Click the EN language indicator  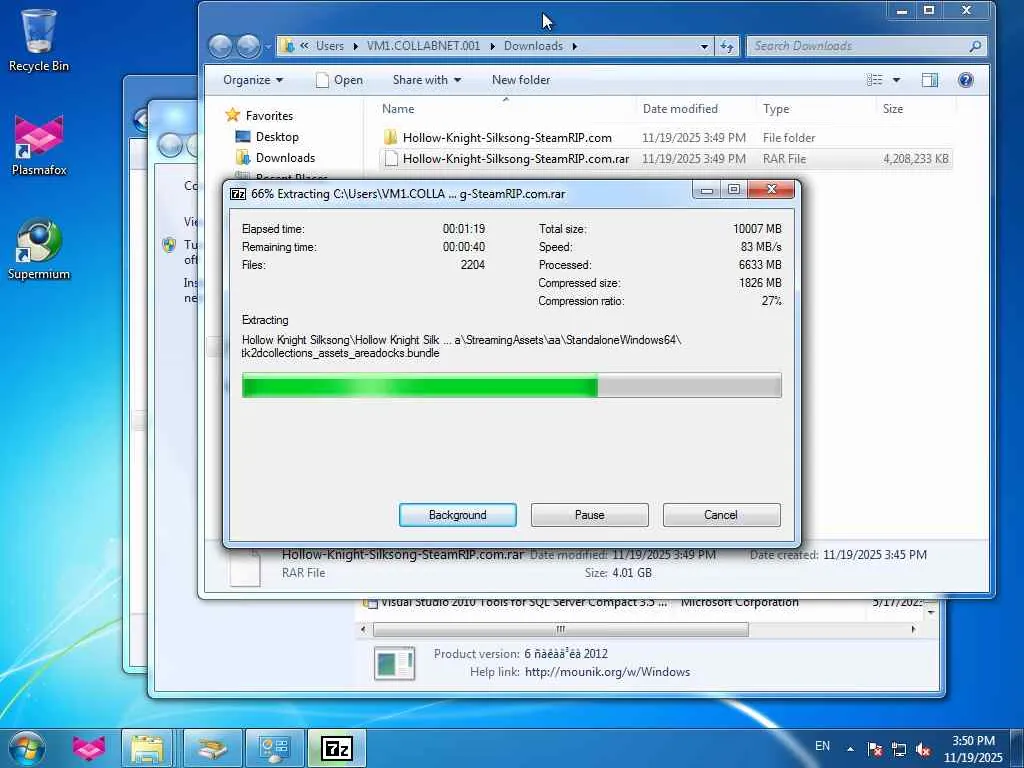coord(822,746)
